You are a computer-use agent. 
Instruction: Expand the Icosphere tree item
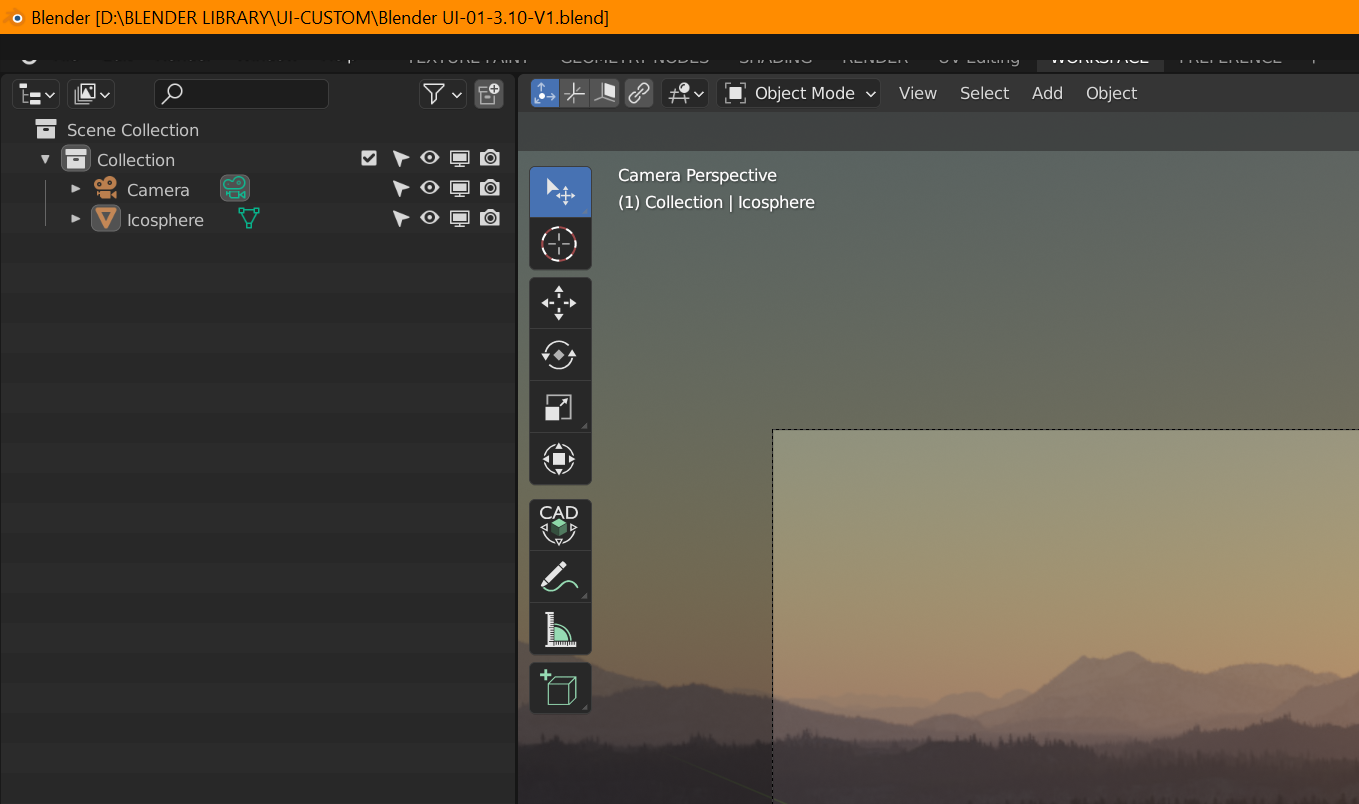pos(75,219)
